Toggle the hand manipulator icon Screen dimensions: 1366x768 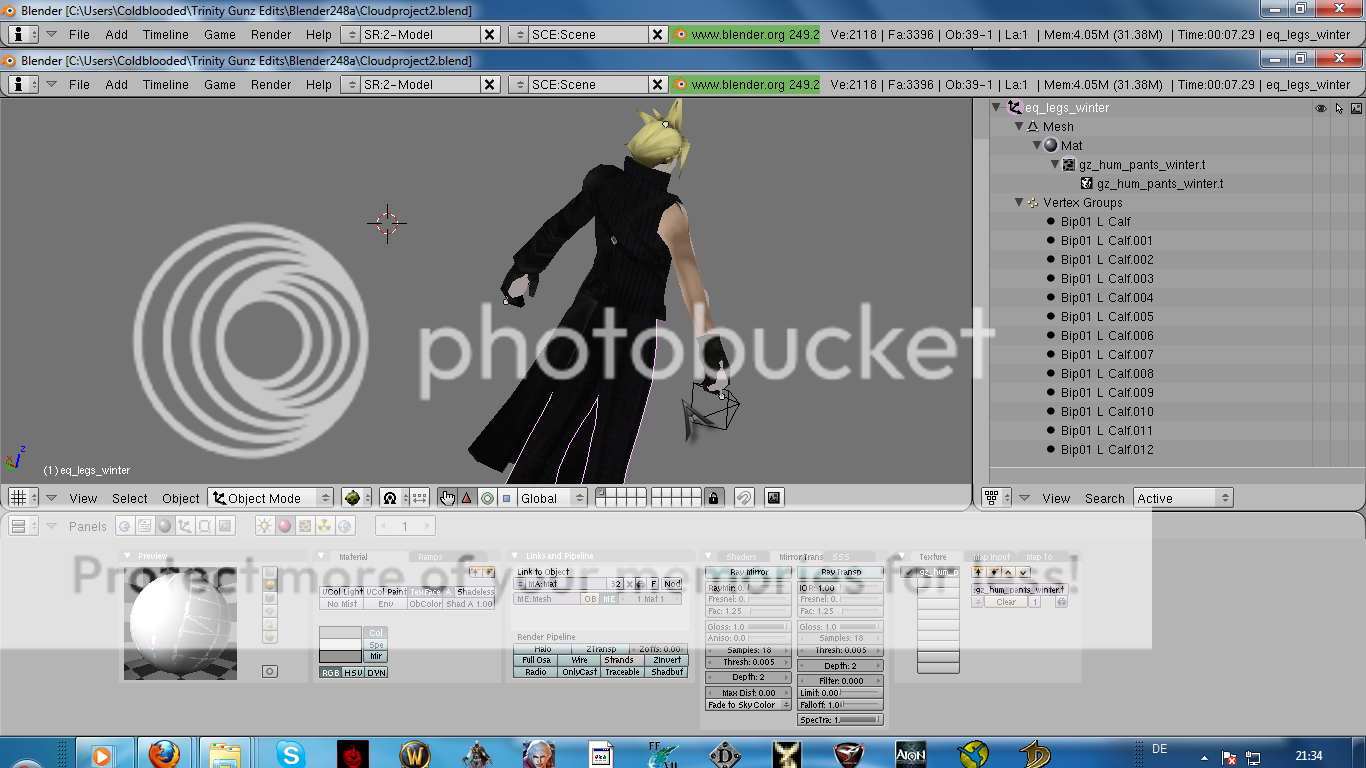pyautogui.click(x=447, y=498)
